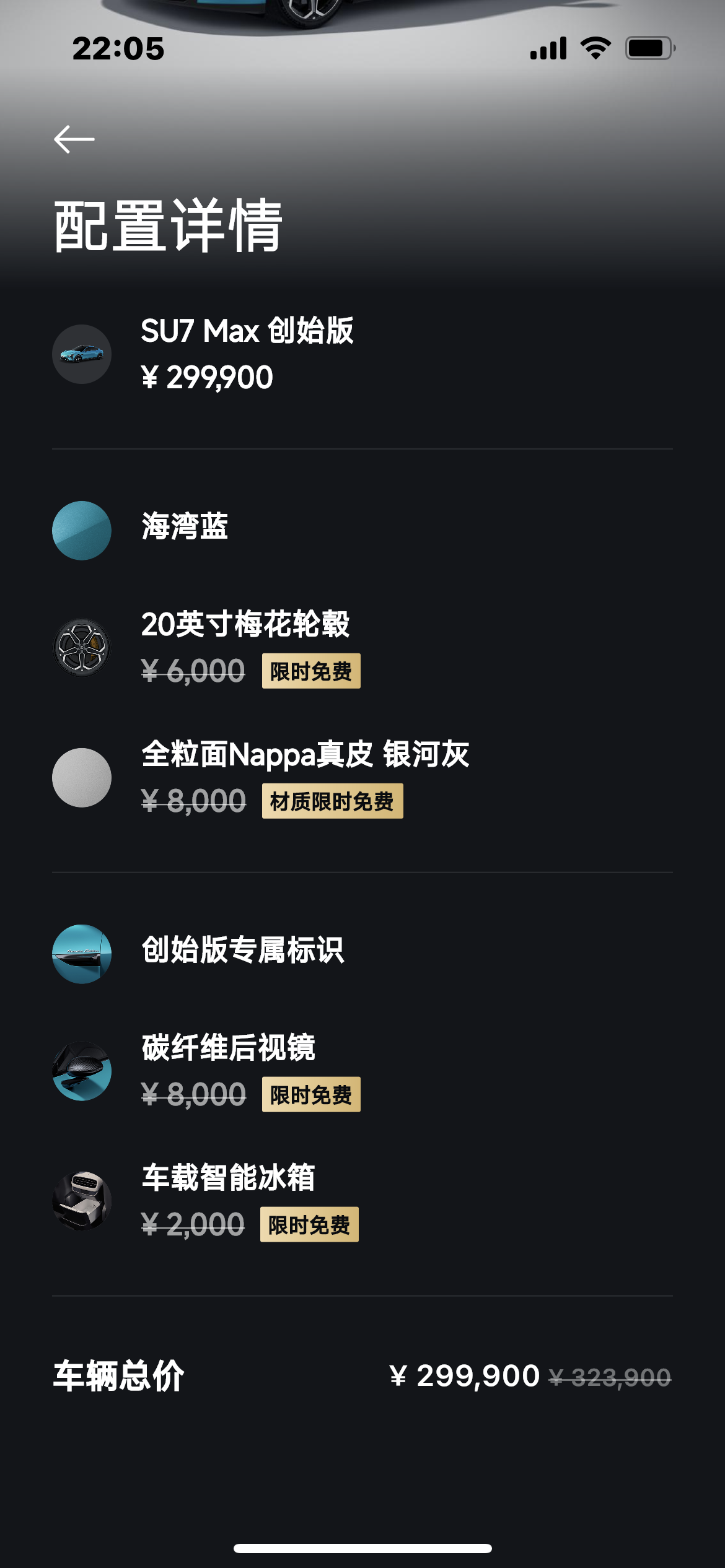Tap the 材质限时免费 tag

tap(332, 801)
